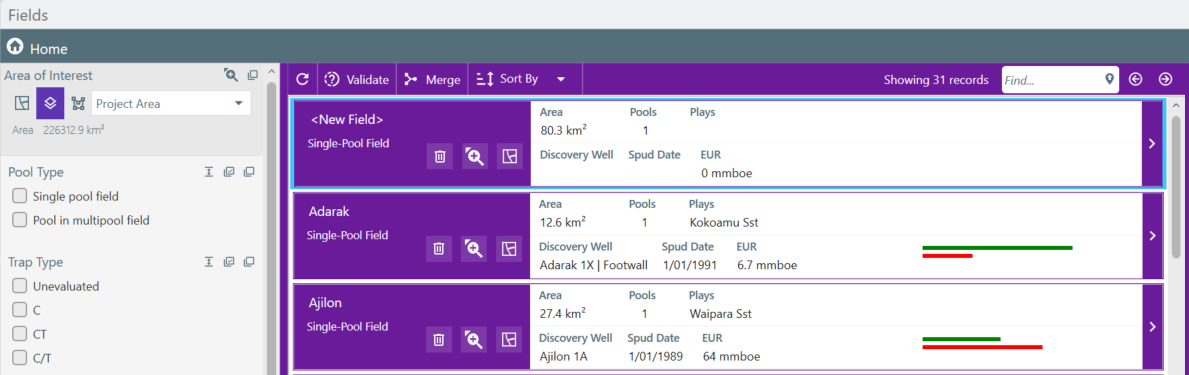This screenshot has height=375, width=1189.
Task: Expand the Adarak record chevron
Action: pyautogui.click(x=1153, y=236)
